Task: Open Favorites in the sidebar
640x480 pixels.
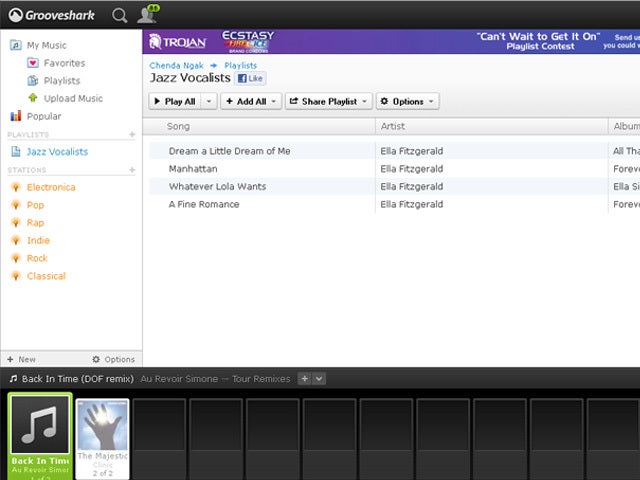Action: (x=64, y=63)
